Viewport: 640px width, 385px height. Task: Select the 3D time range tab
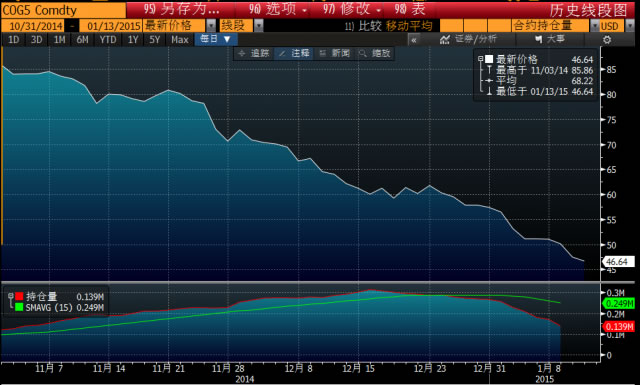click(36, 40)
